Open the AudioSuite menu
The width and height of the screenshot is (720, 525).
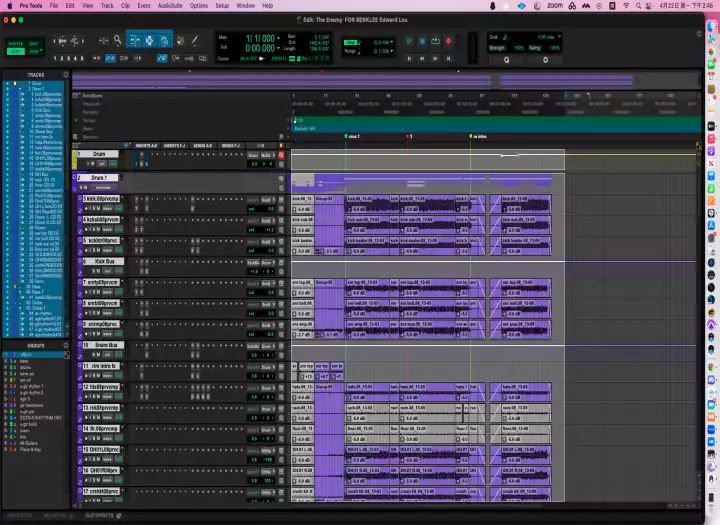tap(169, 5)
